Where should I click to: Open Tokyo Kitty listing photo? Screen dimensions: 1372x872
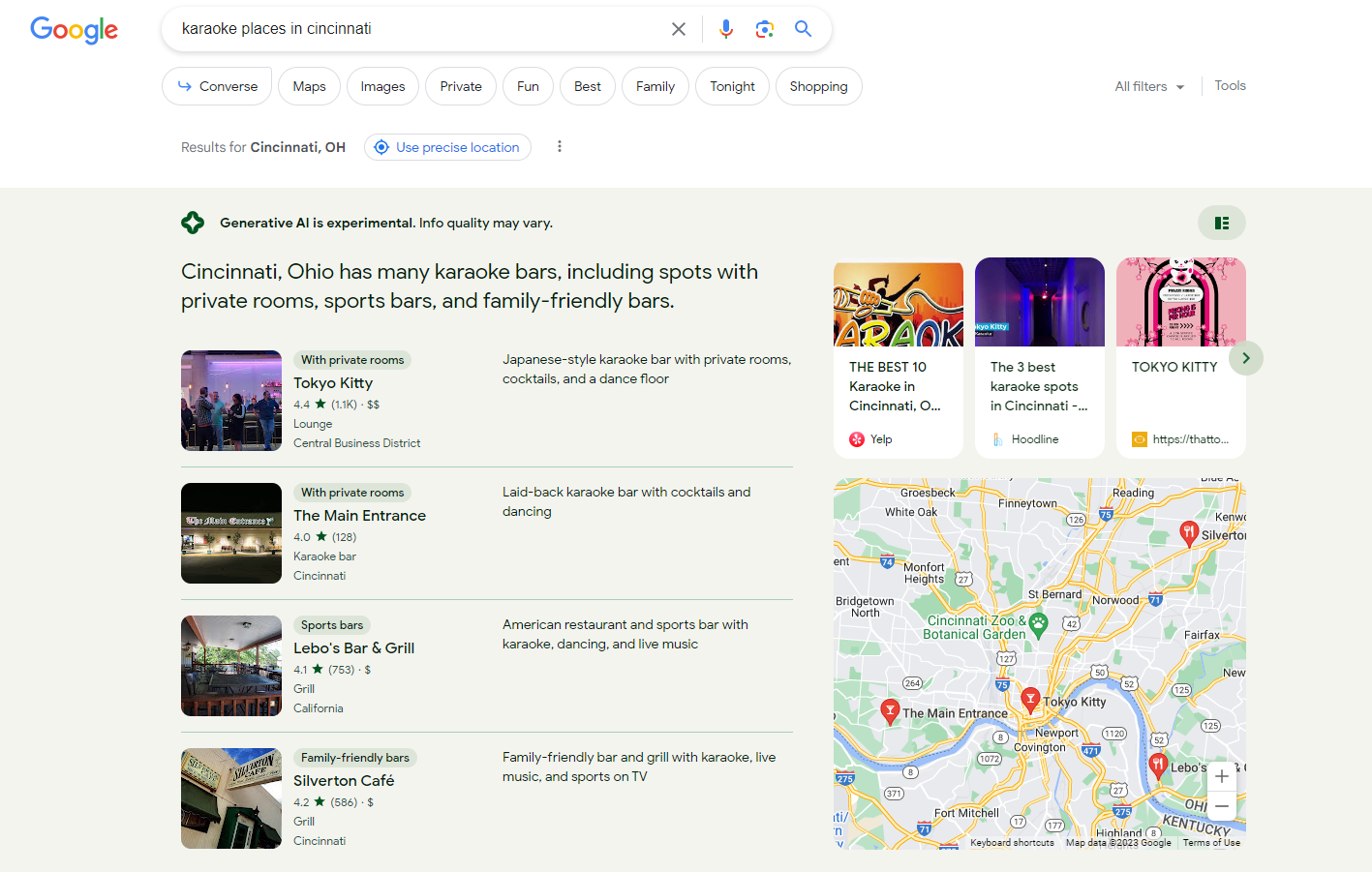[231, 401]
